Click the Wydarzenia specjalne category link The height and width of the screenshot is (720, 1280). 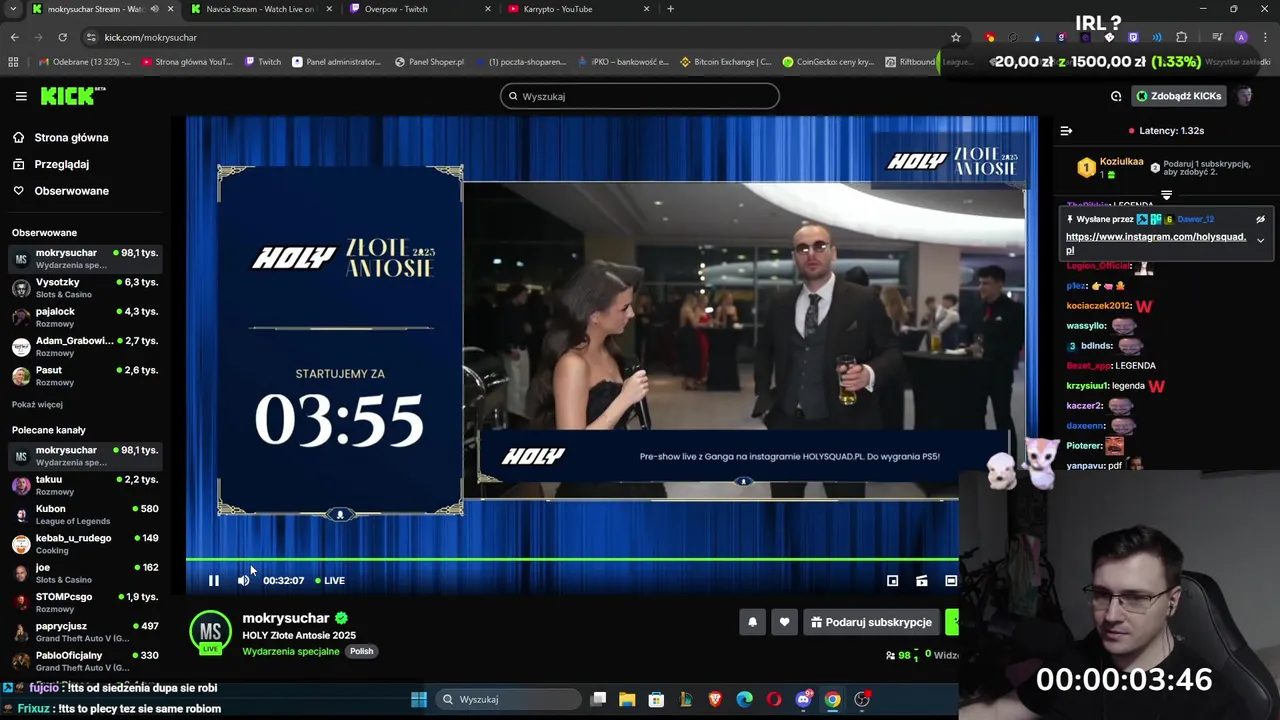(290, 651)
